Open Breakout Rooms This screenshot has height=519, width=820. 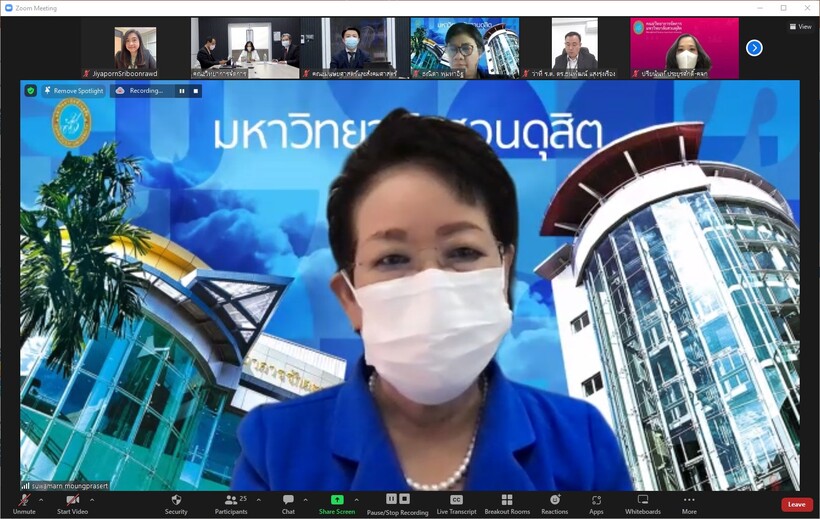[506, 503]
